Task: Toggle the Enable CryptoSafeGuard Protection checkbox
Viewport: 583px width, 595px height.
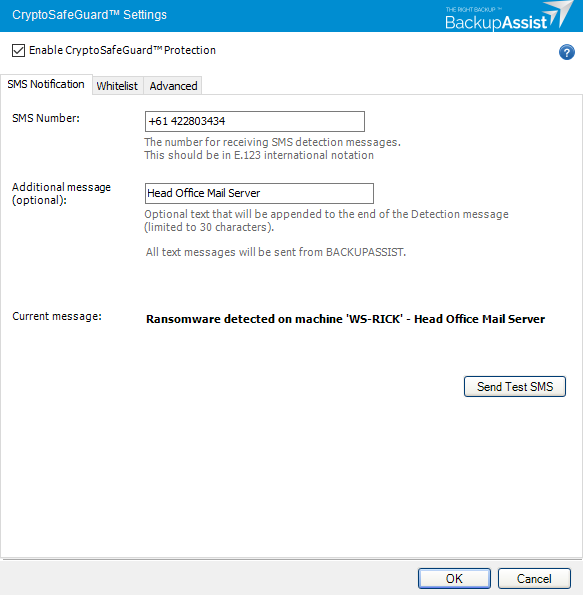Action: pos(18,50)
